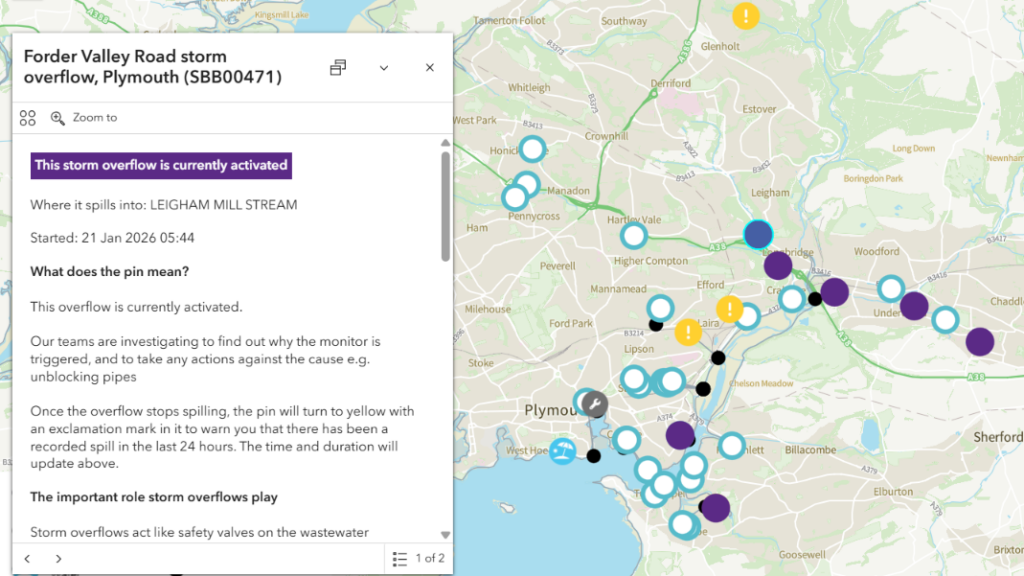Click the highlighted selected pin near Leigham
This screenshot has width=1024, height=576.
point(758,234)
